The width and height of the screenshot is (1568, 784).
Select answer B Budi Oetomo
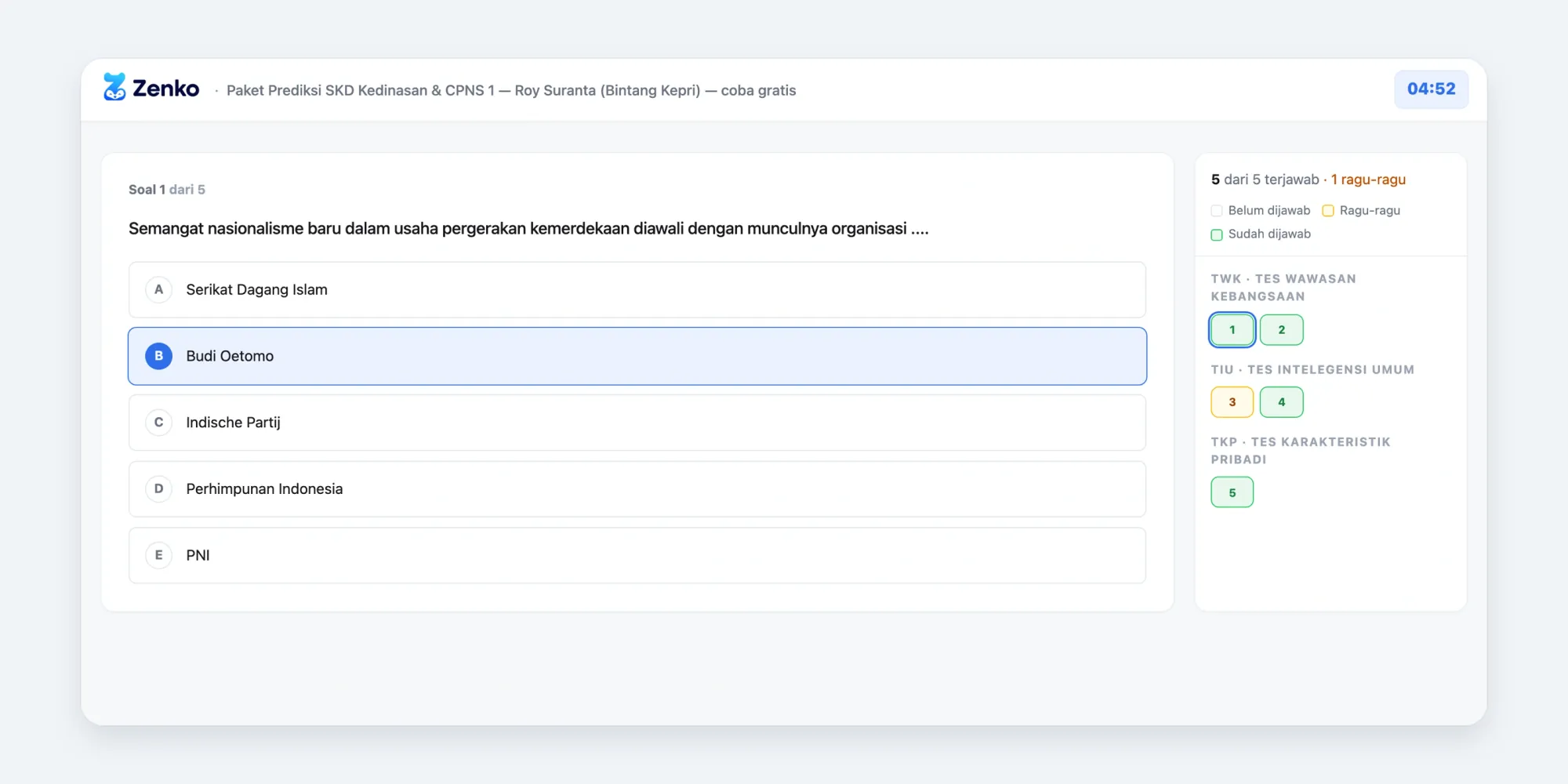click(x=637, y=356)
